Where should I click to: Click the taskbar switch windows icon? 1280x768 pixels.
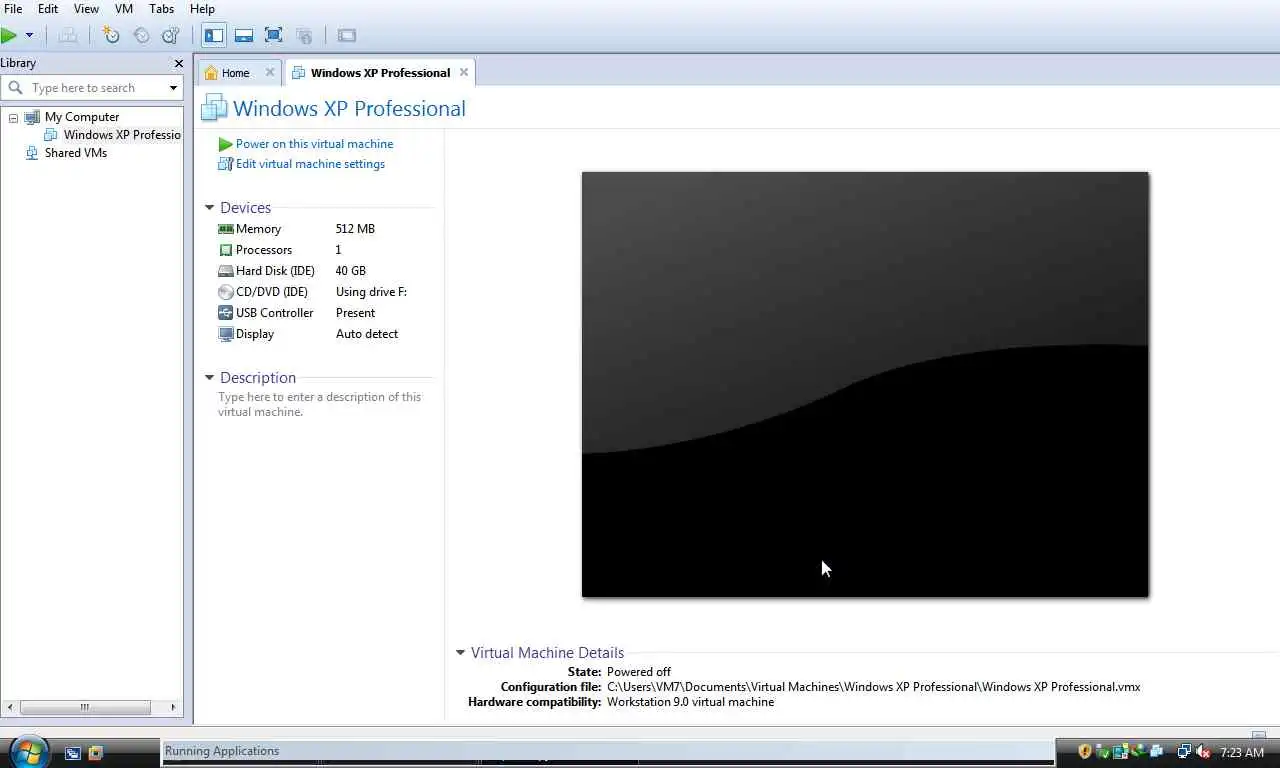[x=72, y=753]
